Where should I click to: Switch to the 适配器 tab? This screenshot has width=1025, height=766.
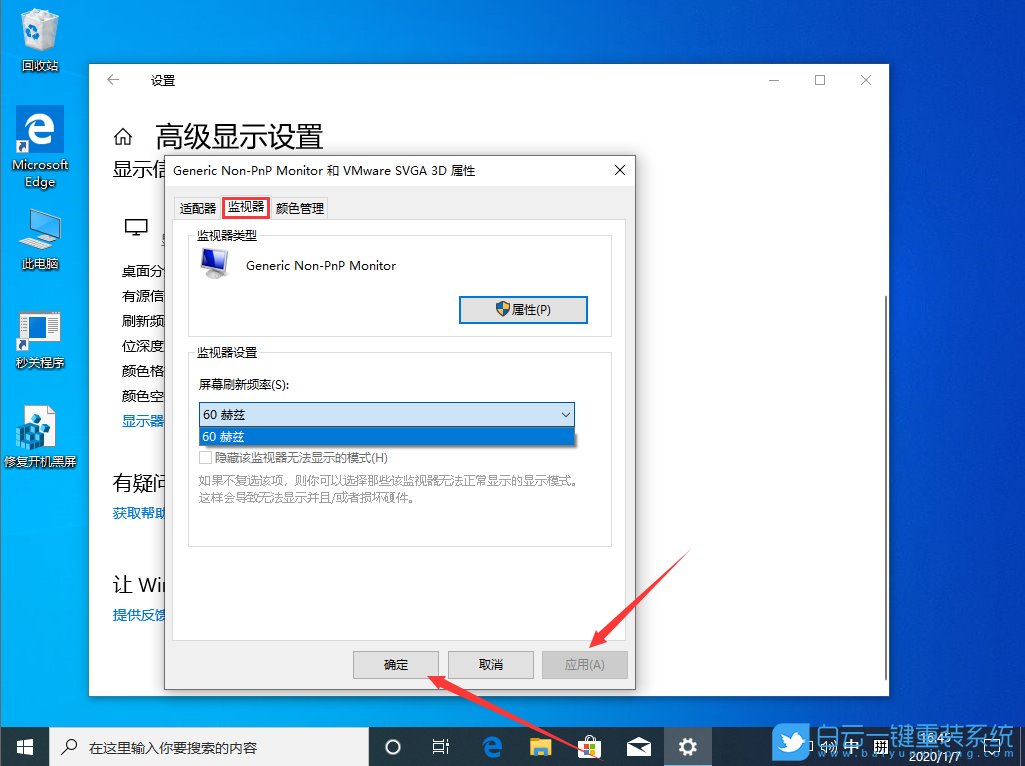pyautogui.click(x=196, y=207)
